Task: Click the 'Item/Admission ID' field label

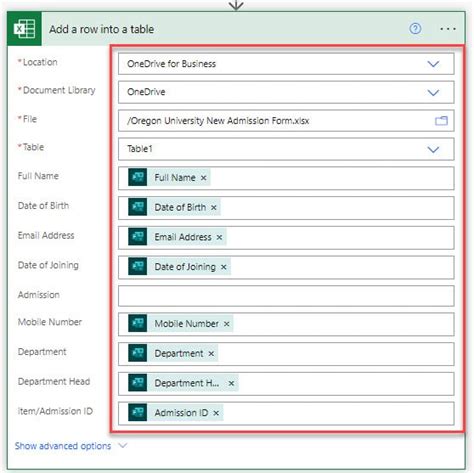Action: point(55,411)
